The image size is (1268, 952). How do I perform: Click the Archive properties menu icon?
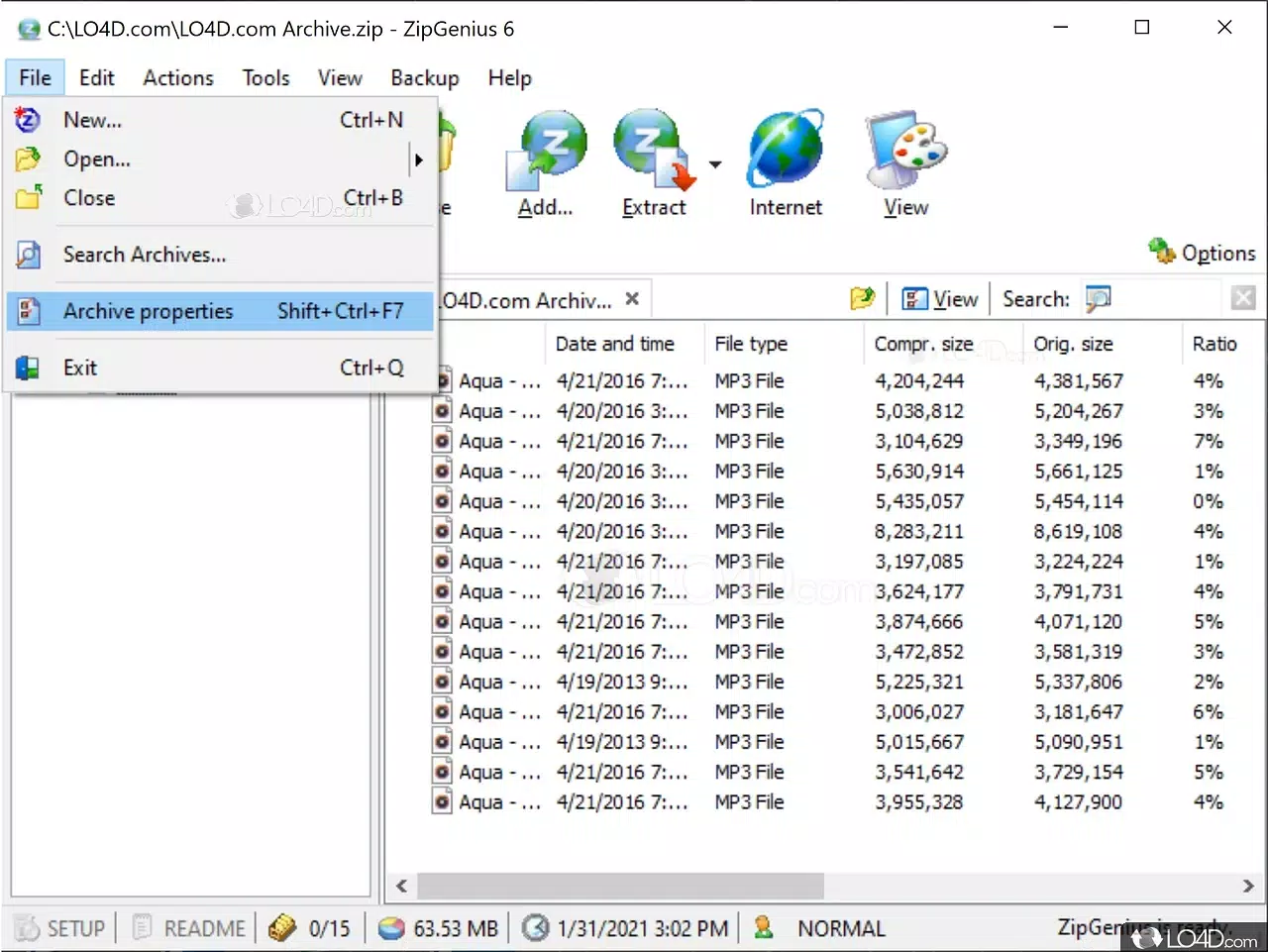coord(28,311)
